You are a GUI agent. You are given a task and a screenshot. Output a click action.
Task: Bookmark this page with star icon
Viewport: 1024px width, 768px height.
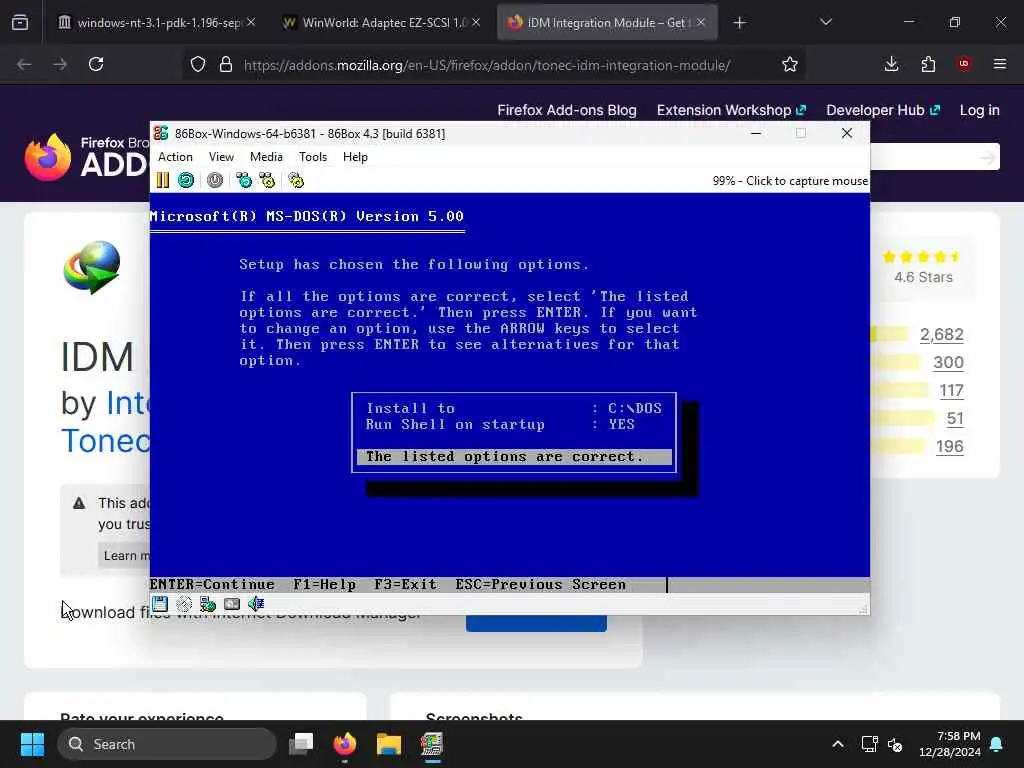[x=790, y=64]
